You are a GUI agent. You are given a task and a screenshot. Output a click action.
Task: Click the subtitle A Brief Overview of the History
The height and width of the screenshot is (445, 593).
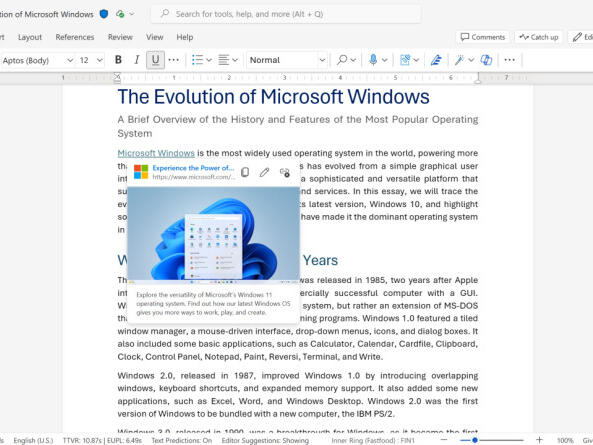coord(298,126)
